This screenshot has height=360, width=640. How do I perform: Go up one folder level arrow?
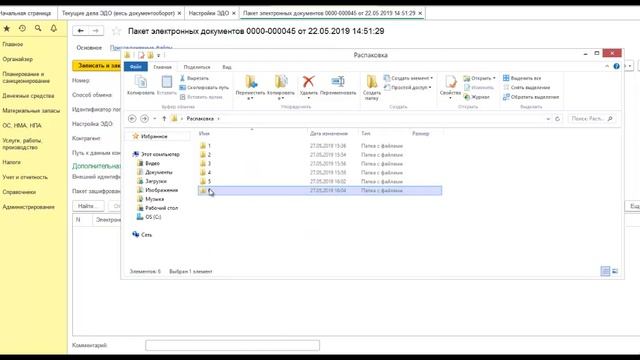point(164,118)
